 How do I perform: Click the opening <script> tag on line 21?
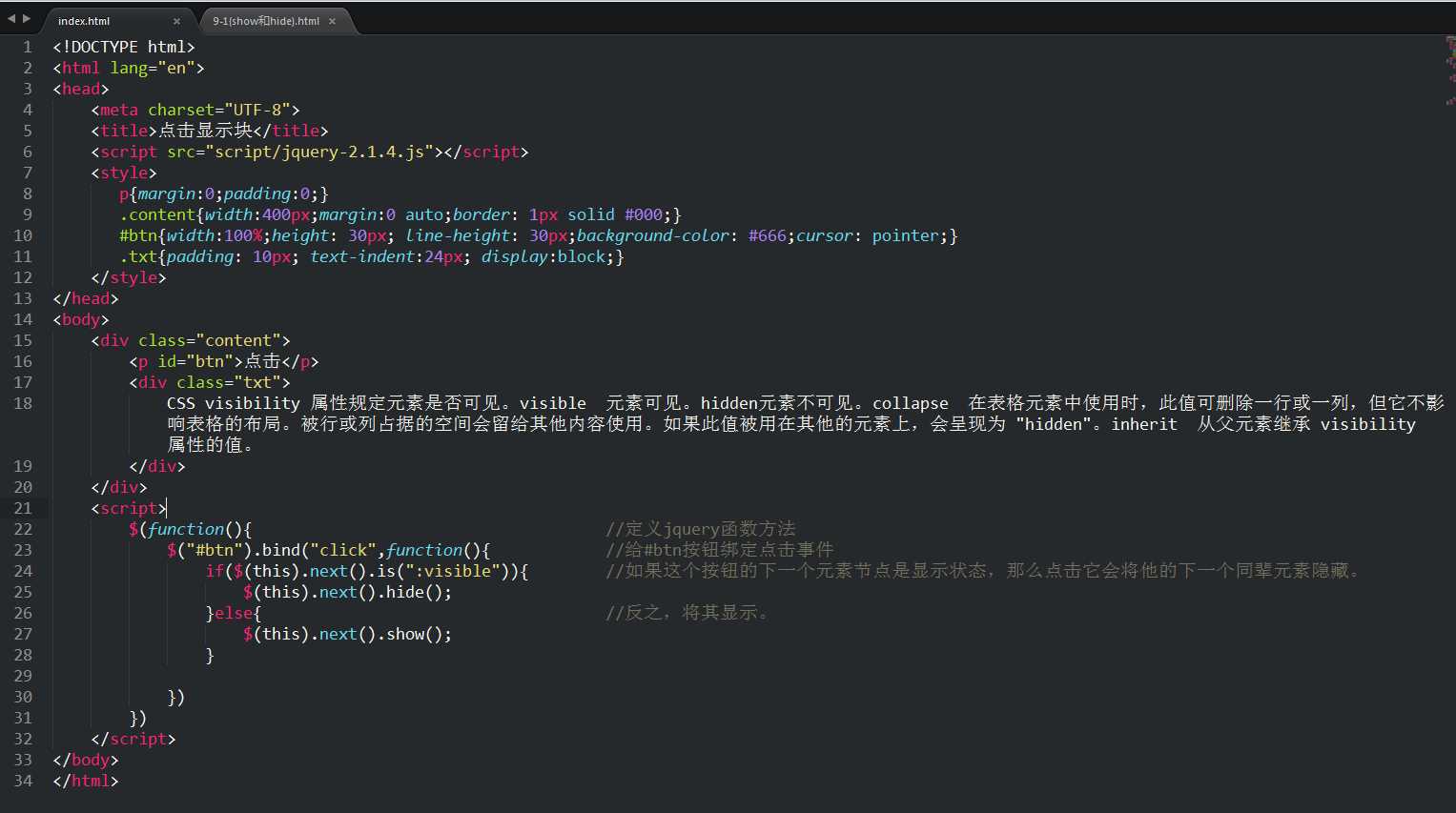(129, 508)
